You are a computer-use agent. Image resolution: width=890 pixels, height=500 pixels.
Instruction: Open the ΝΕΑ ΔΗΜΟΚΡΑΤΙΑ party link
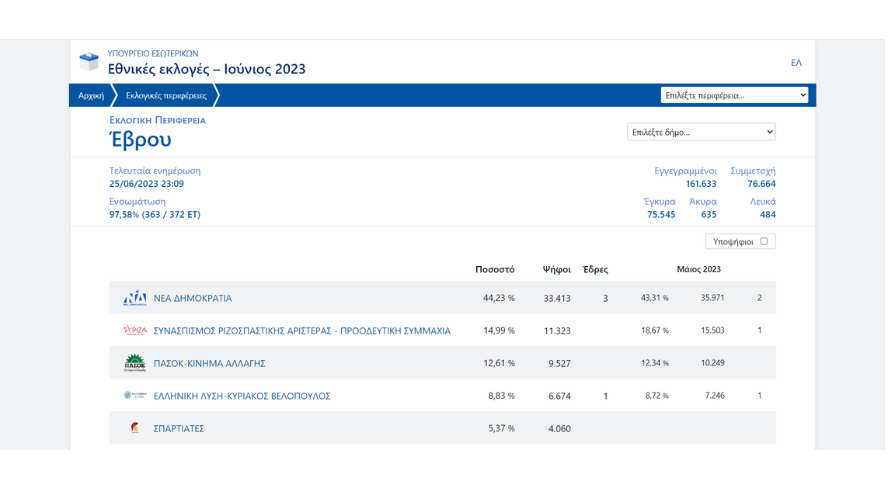(192, 298)
